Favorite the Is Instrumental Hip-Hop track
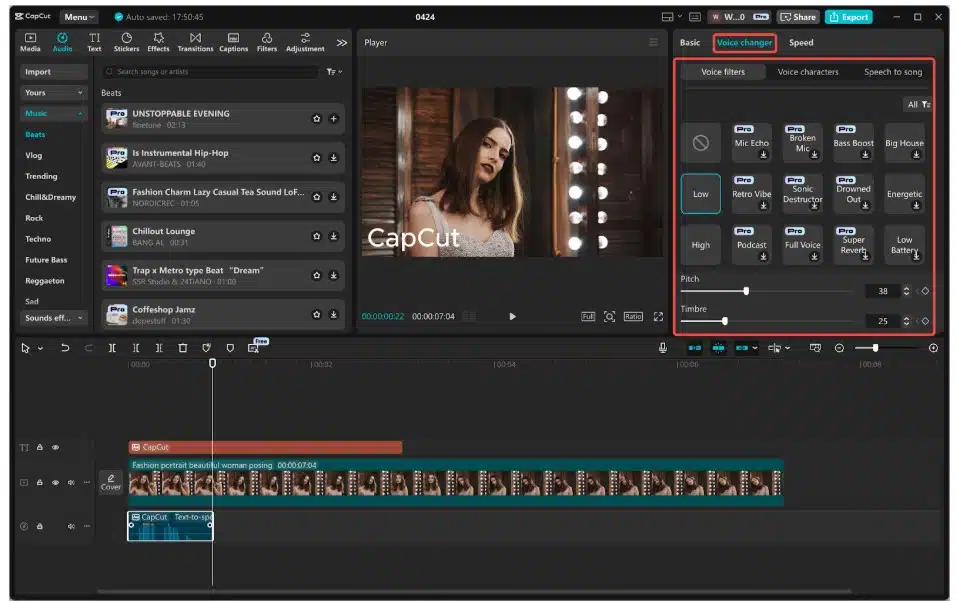This screenshot has height=602, width=957. coord(316,158)
